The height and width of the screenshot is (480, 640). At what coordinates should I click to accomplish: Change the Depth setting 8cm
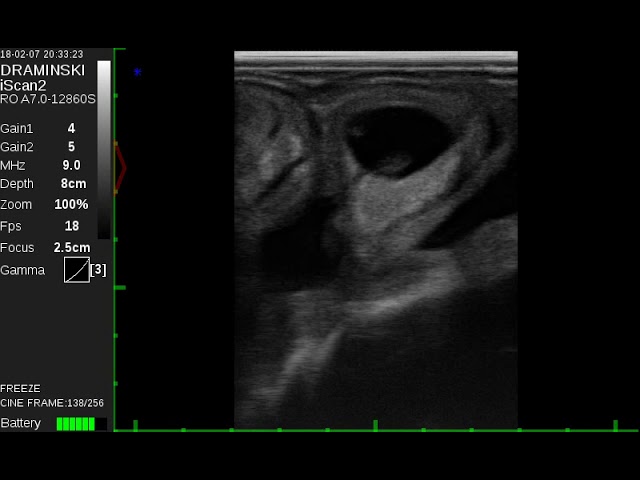[x=73, y=184]
